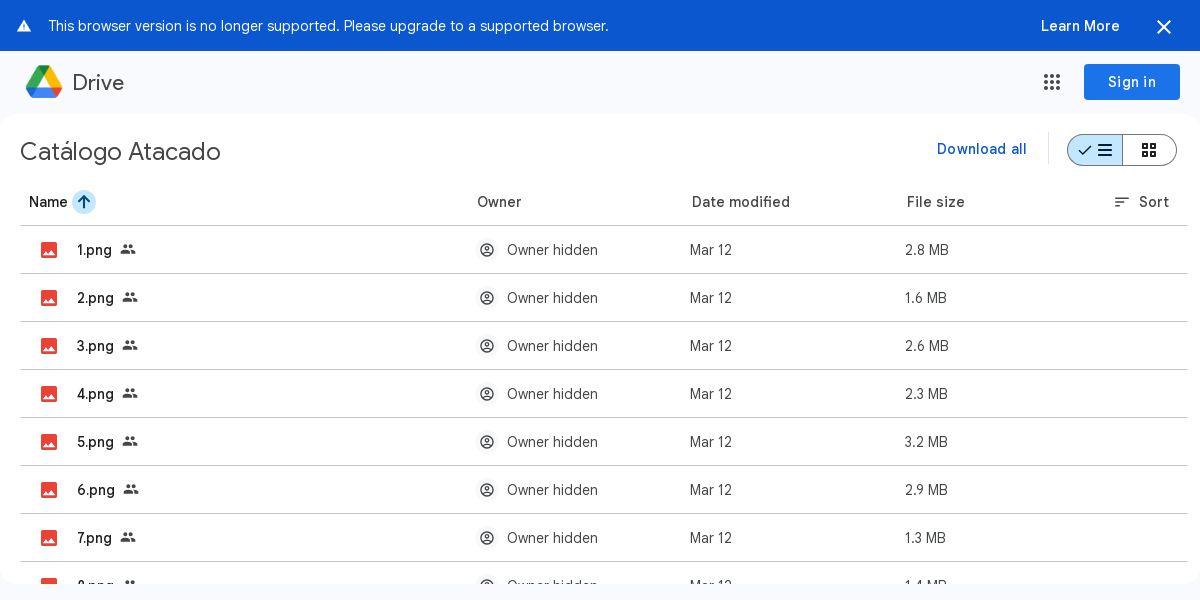Open the Google apps grid icon
The width and height of the screenshot is (1200, 600).
1052,82
